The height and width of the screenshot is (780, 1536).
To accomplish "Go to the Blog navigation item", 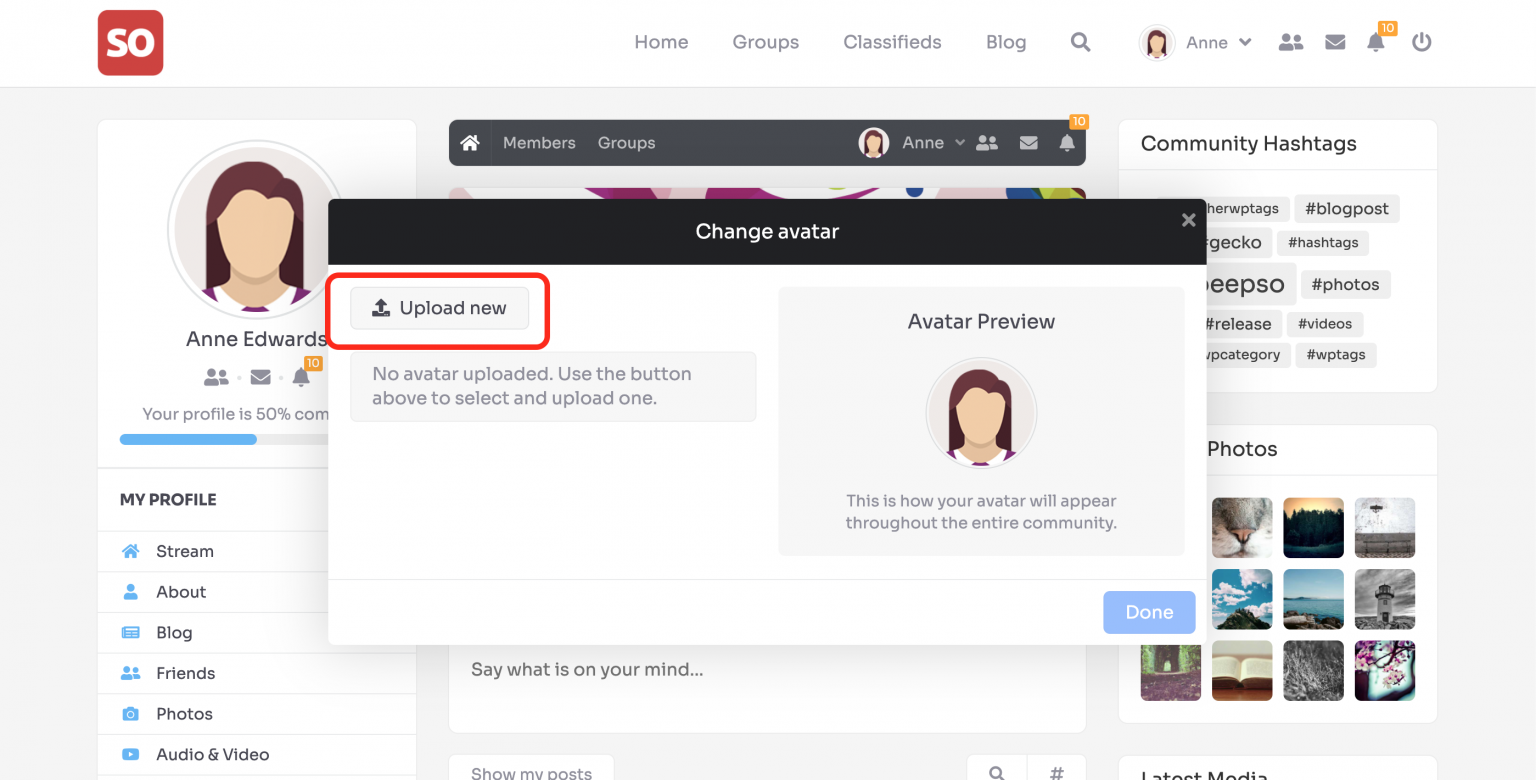I will point(1005,42).
